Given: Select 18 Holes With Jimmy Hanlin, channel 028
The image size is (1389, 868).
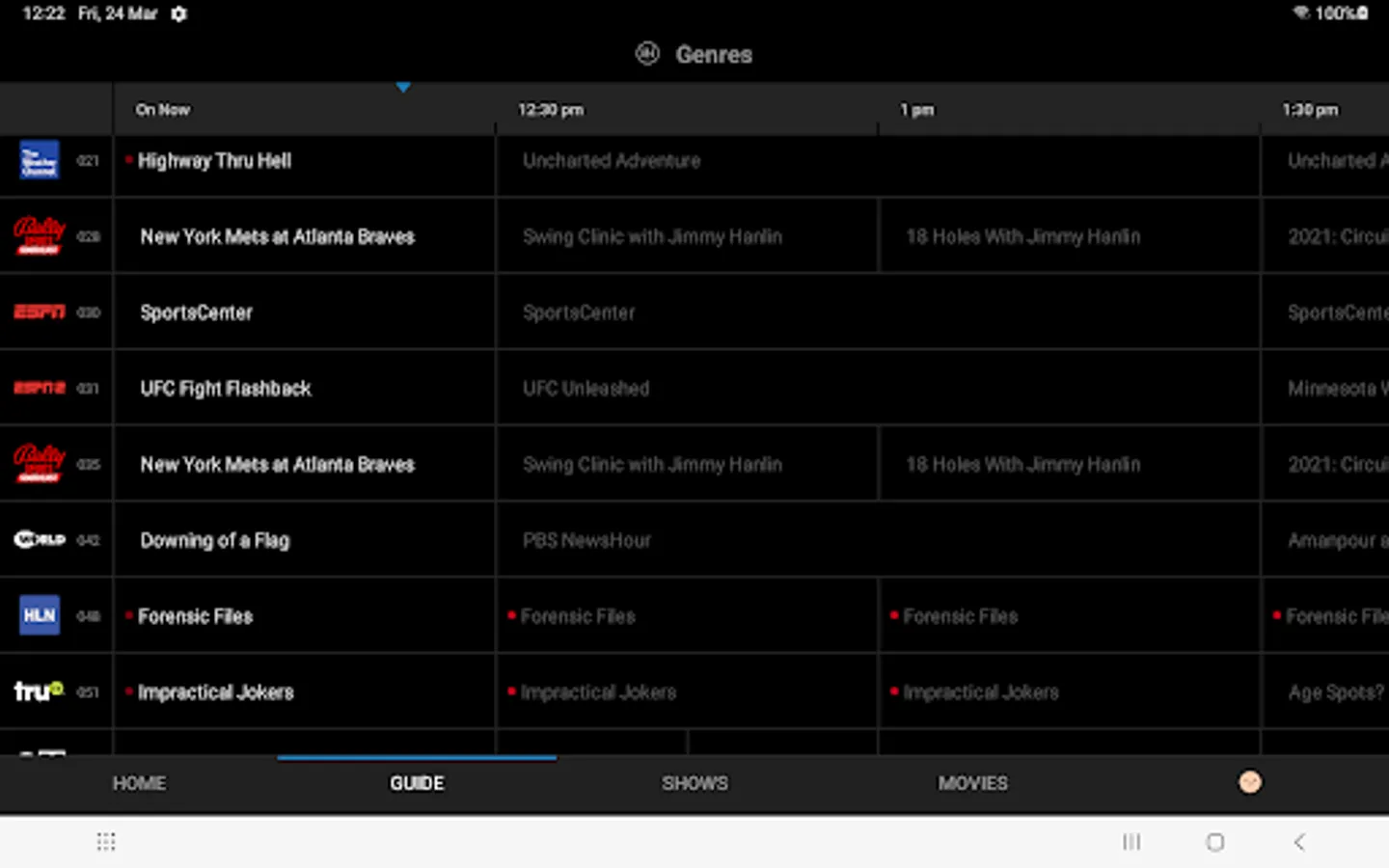Looking at the screenshot, I should coord(1070,236).
